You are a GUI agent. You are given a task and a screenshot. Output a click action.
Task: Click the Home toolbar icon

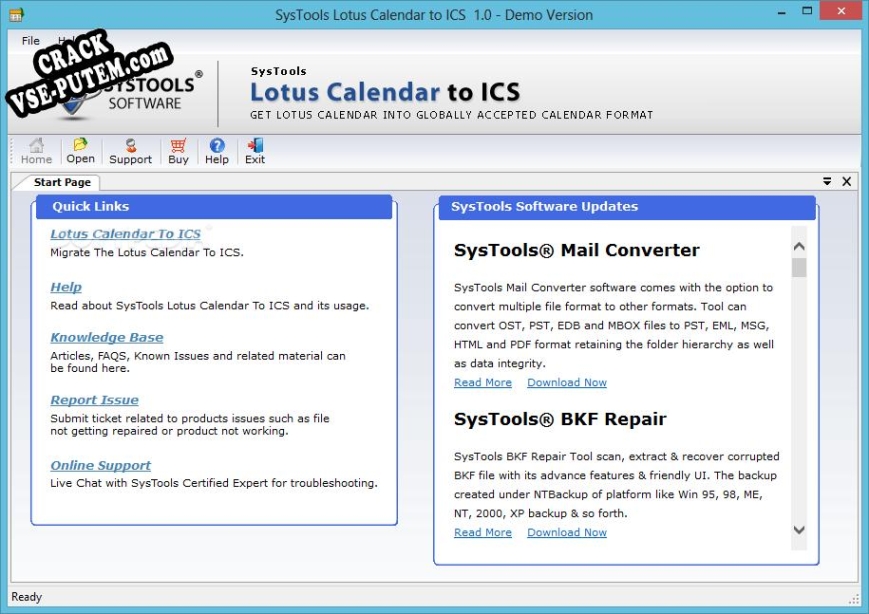click(x=37, y=151)
